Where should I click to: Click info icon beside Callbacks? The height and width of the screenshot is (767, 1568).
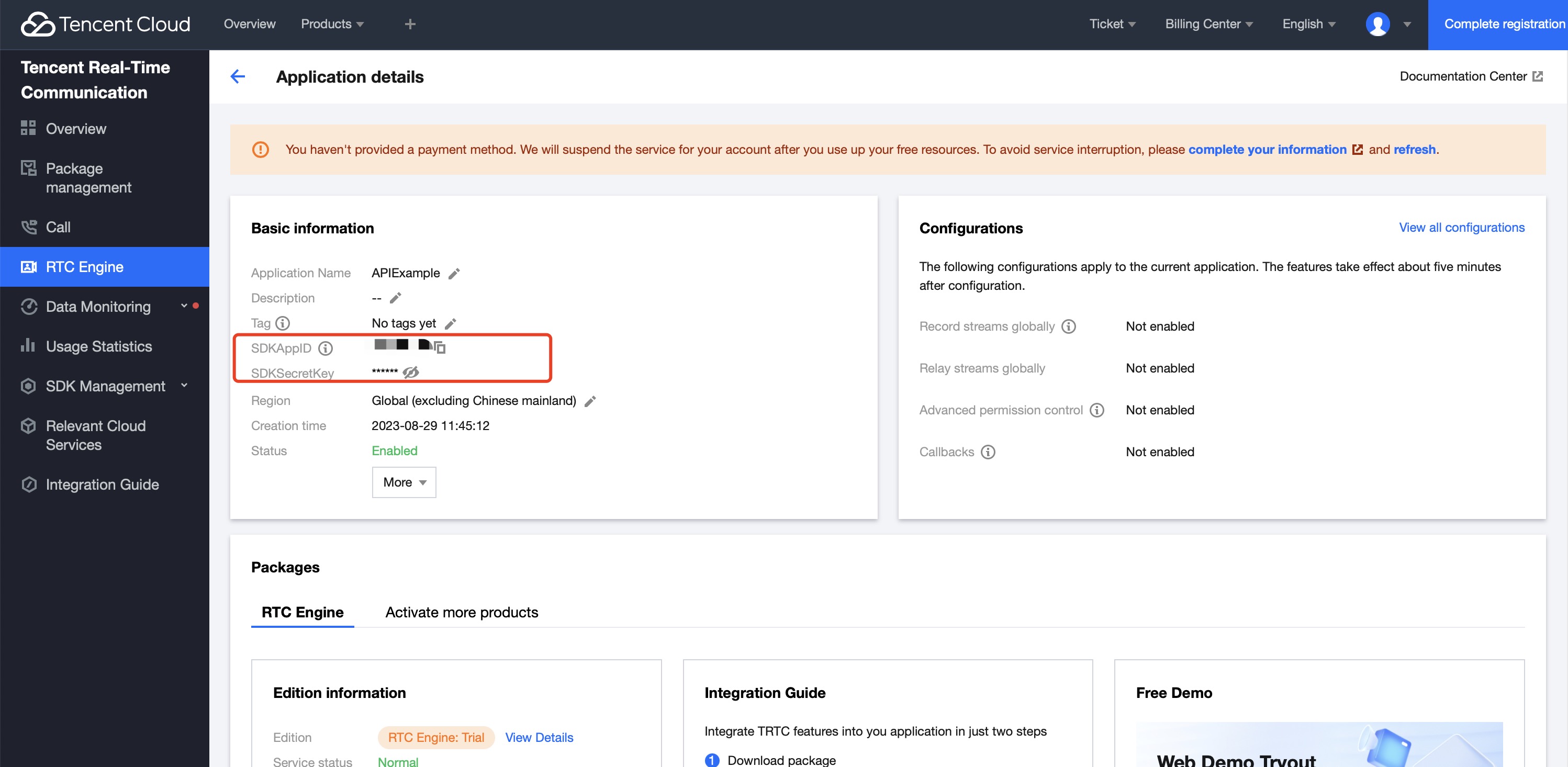pos(987,452)
